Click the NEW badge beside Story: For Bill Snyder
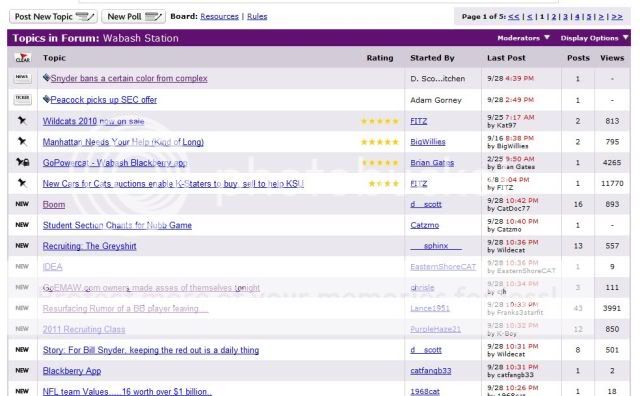 tap(22, 349)
